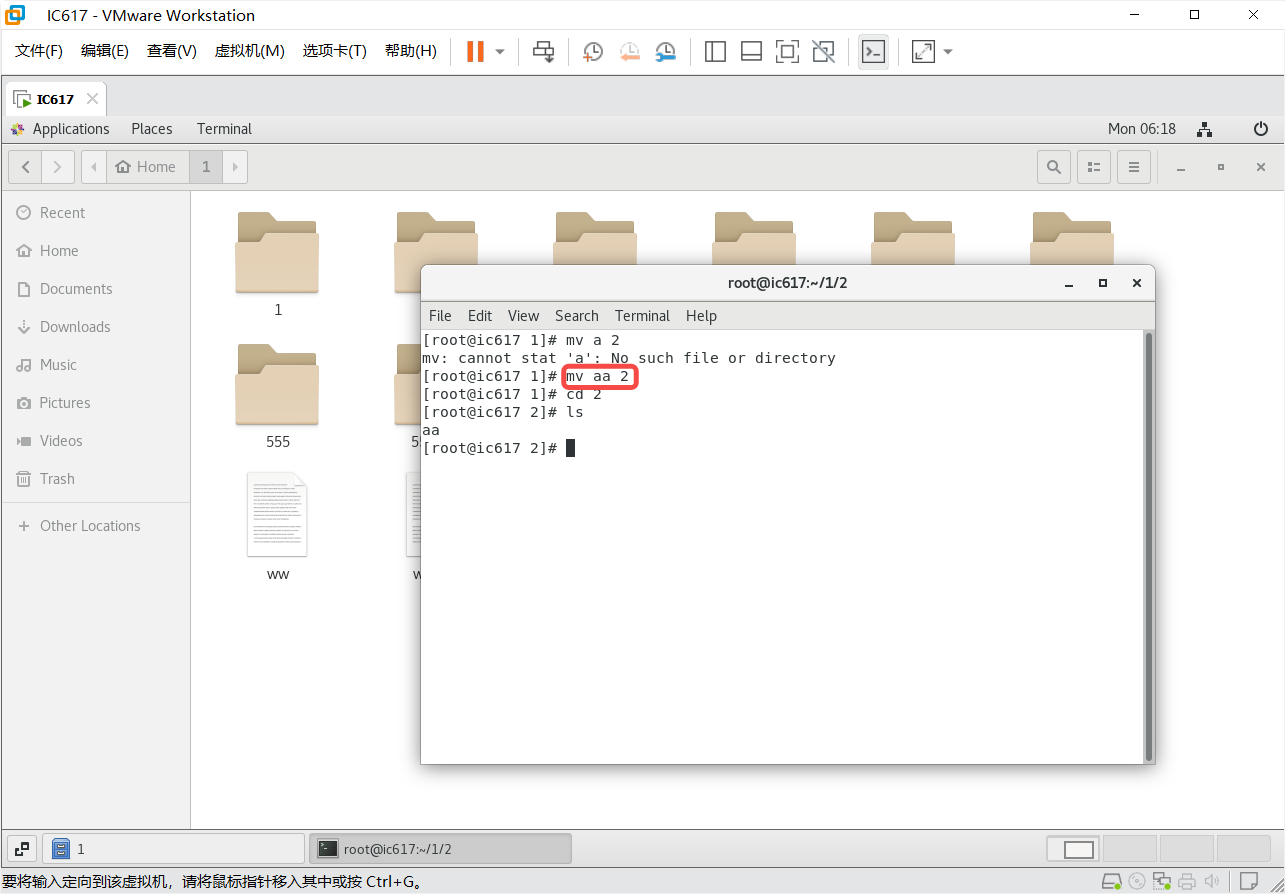
Task: Enter full screen mode icon in VMware toolbar
Action: tap(787, 51)
